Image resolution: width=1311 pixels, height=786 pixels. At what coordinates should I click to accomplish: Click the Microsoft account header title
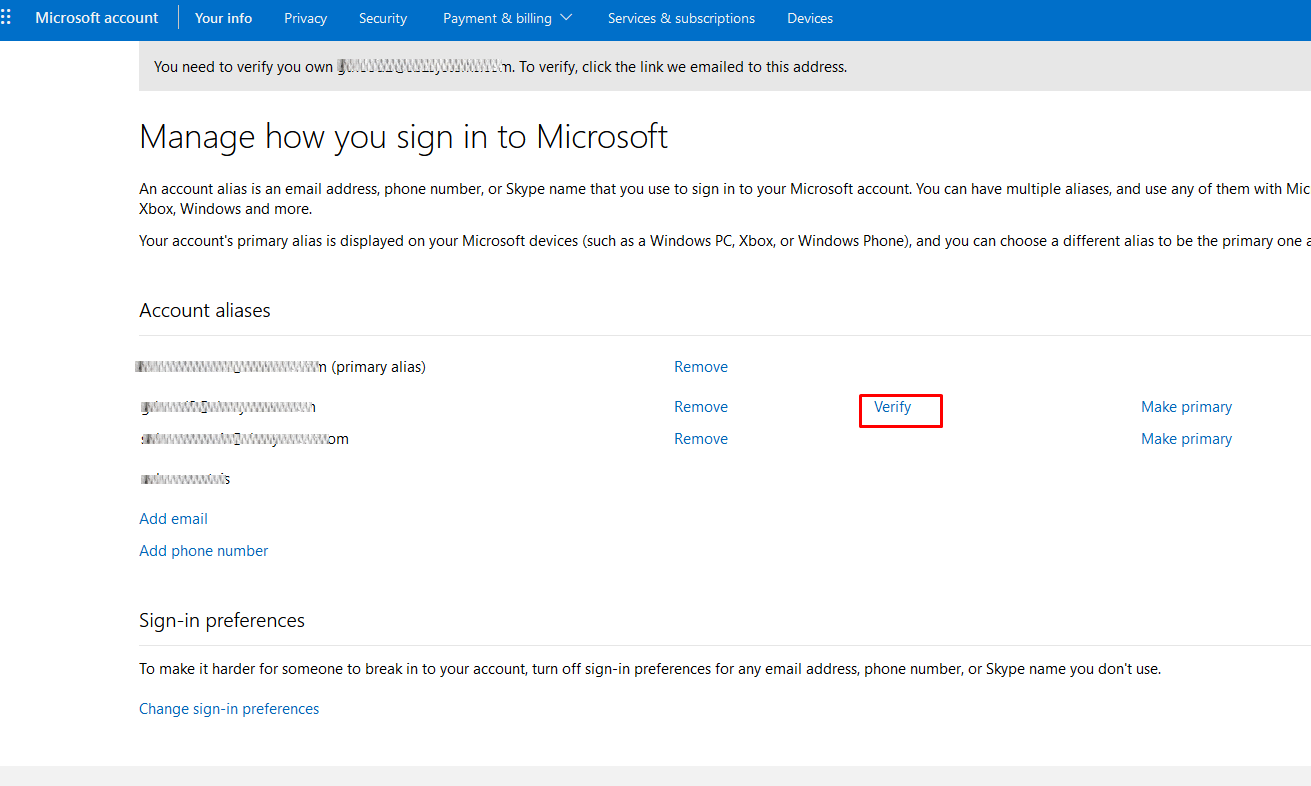click(x=97, y=18)
